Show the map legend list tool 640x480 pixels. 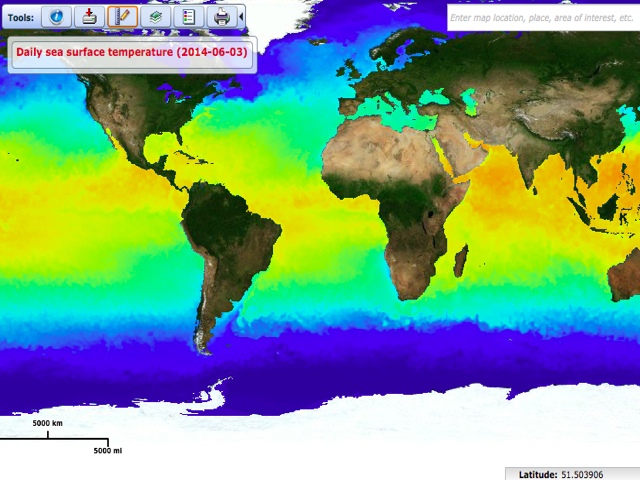[188, 16]
